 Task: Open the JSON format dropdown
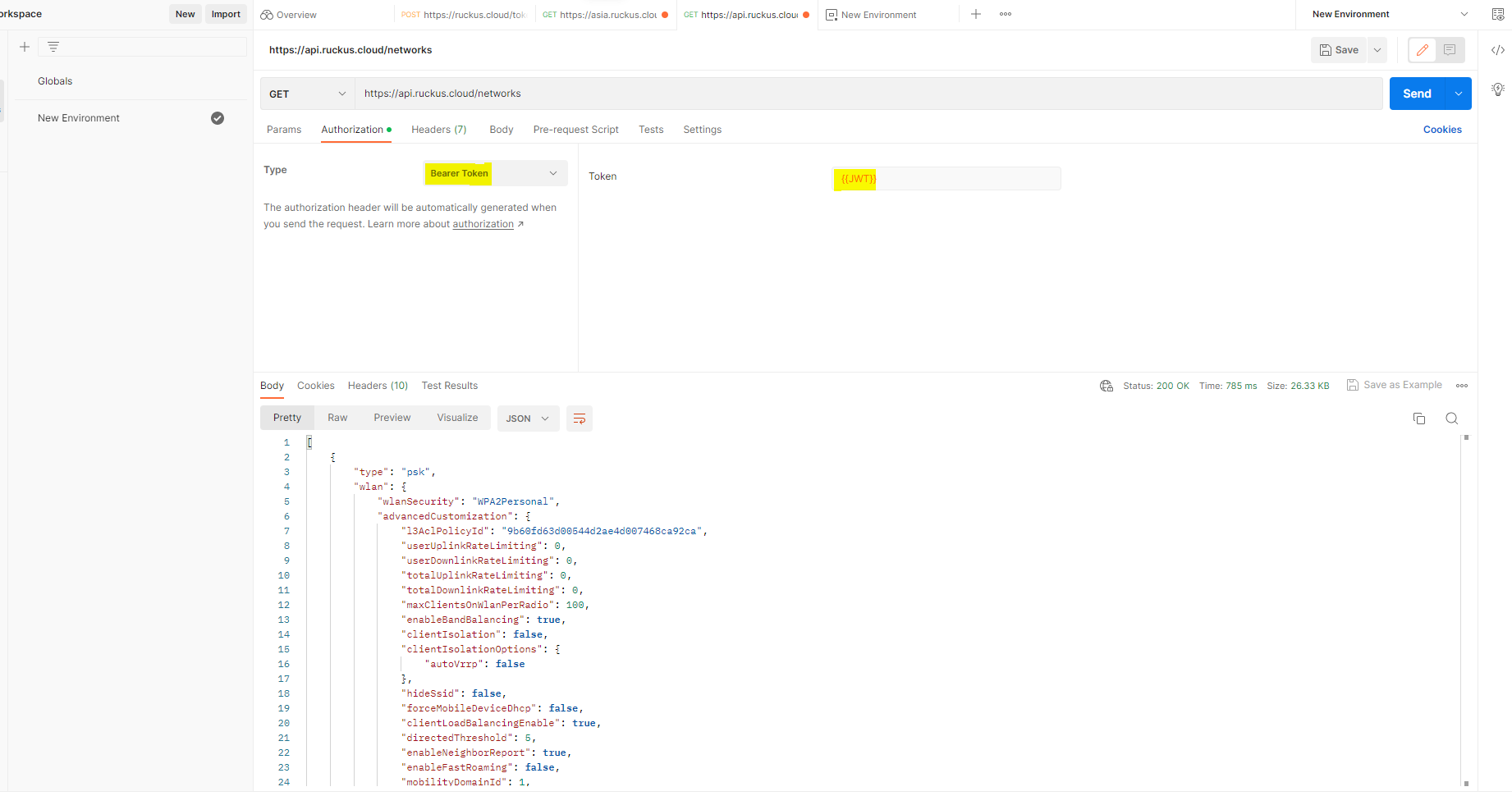coord(528,419)
